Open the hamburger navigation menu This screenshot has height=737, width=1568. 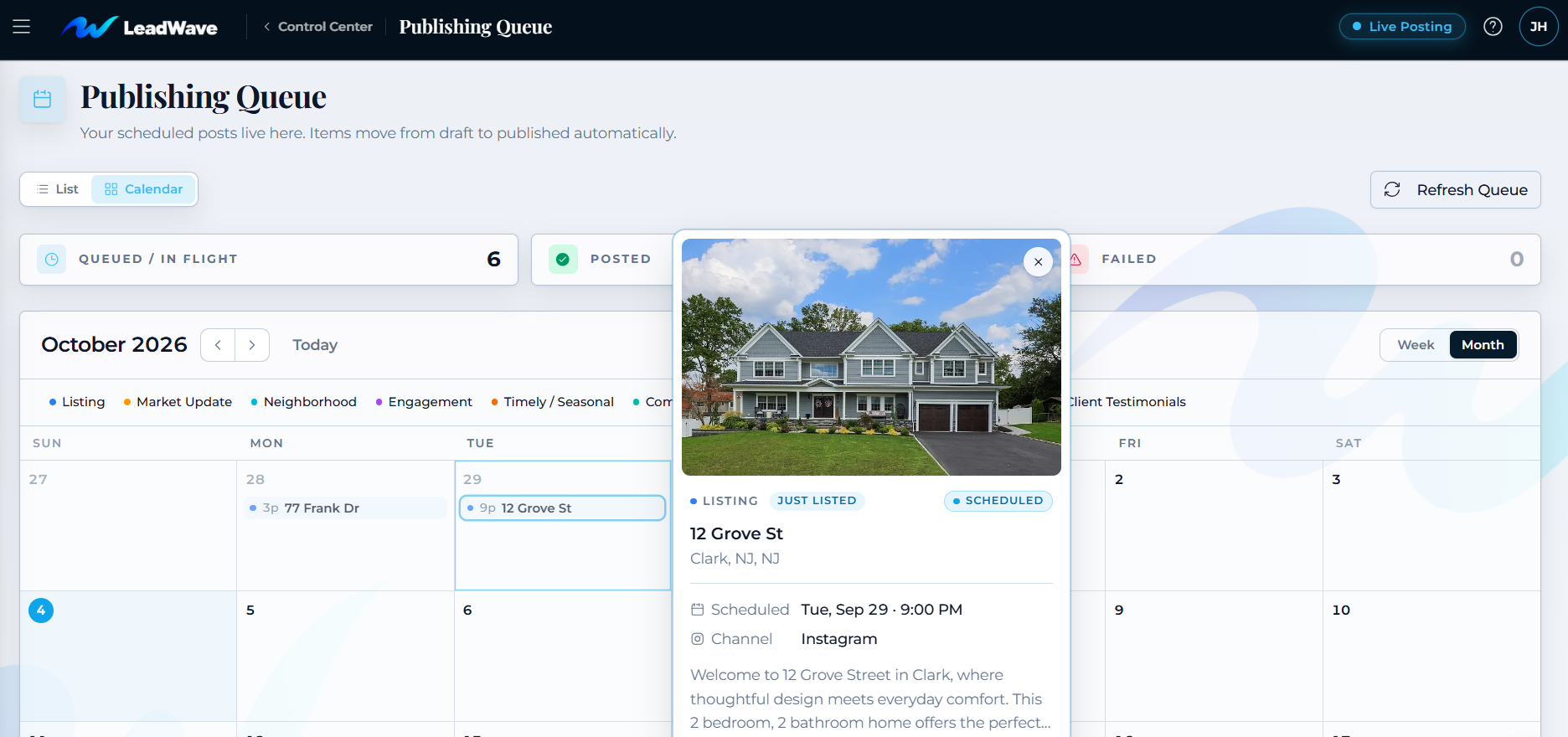(x=22, y=27)
